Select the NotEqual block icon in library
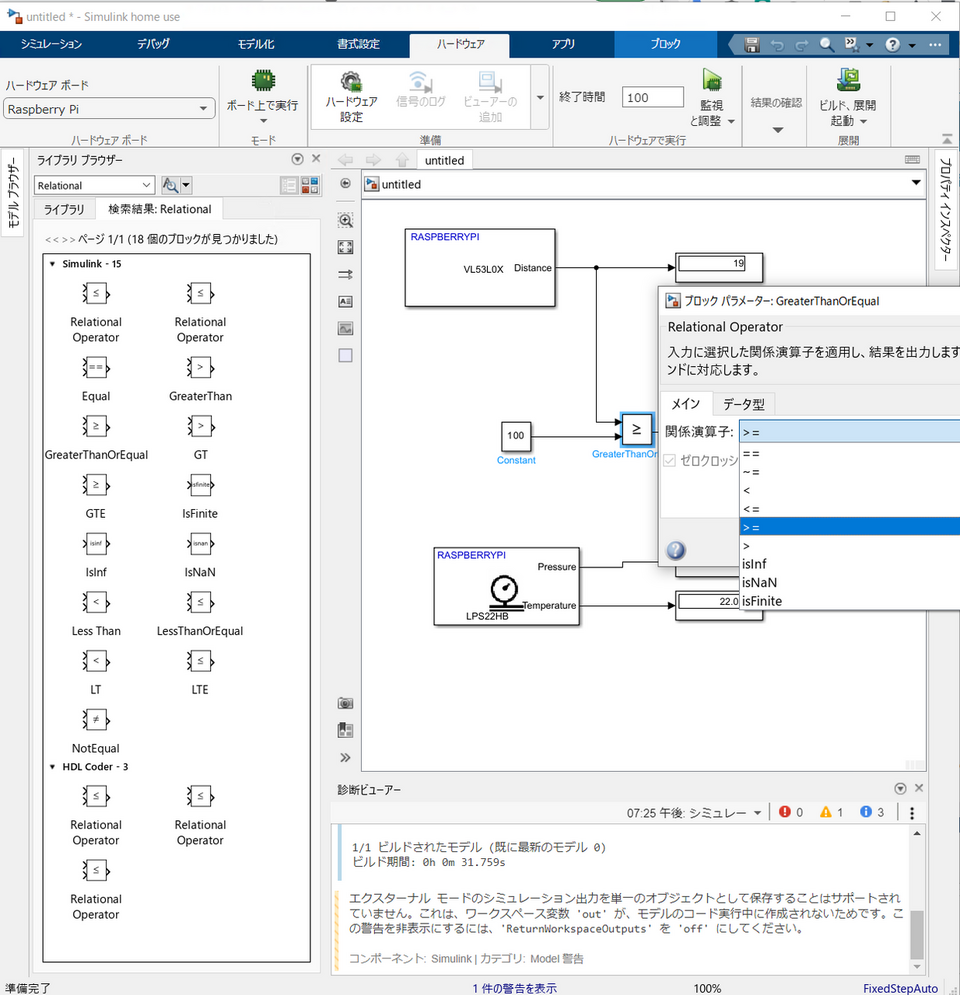The image size is (960, 995). coord(96,720)
